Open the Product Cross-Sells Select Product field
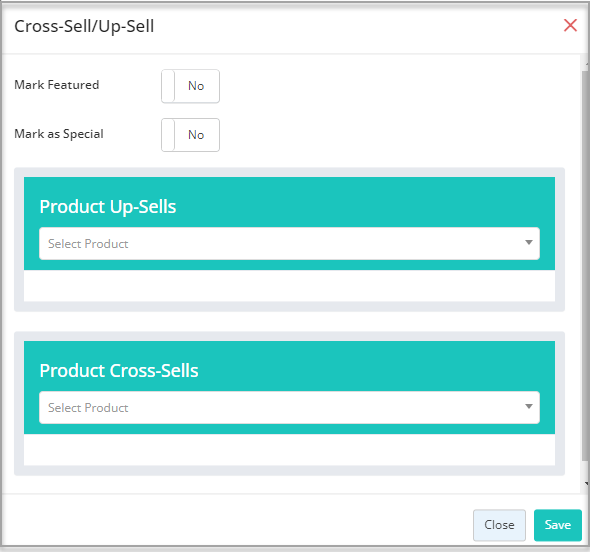The height and width of the screenshot is (552, 590). 289,408
